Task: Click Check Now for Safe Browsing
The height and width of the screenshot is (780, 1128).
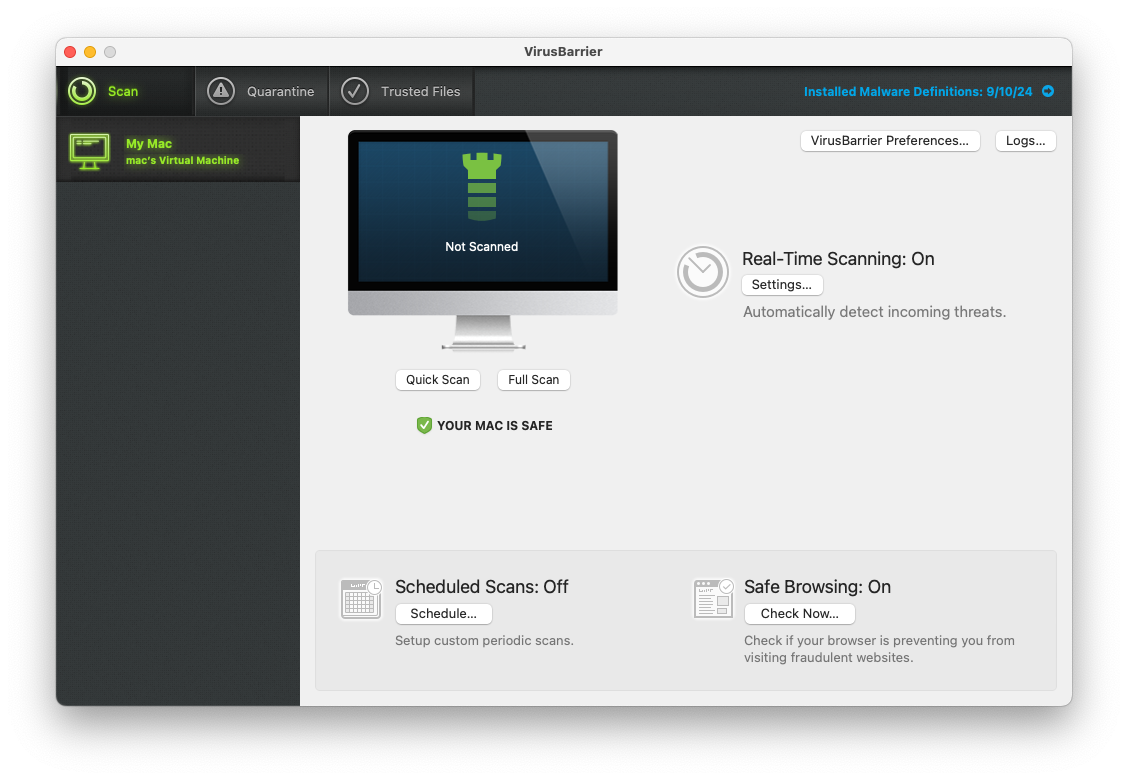Action: (799, 614)
